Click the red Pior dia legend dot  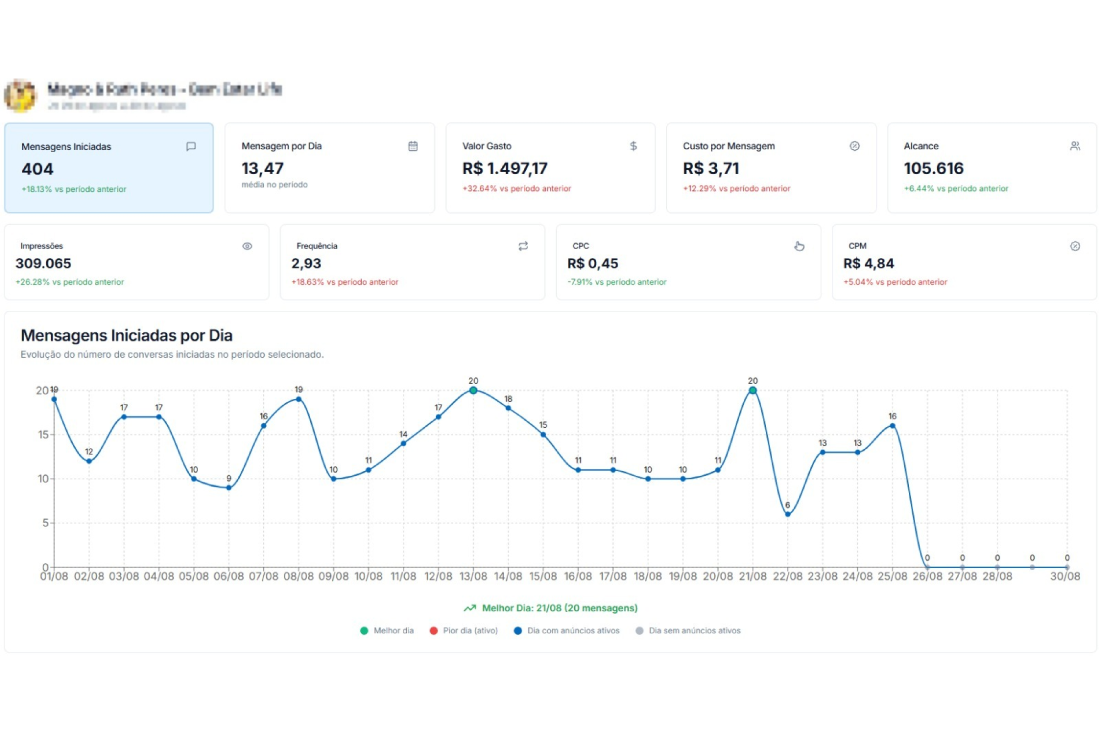[433, 631]
